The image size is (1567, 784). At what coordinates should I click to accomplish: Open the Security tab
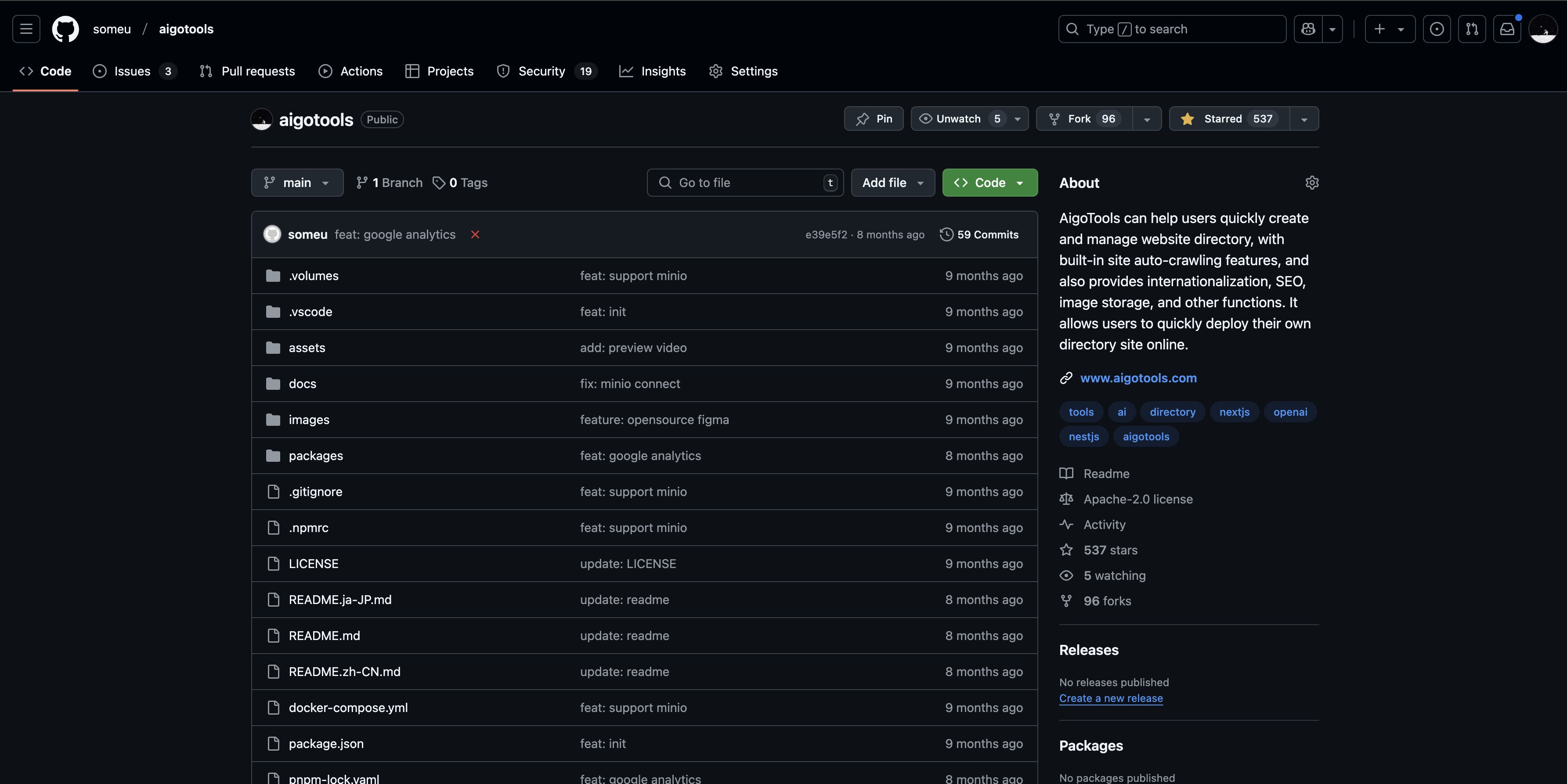point(547,72)
